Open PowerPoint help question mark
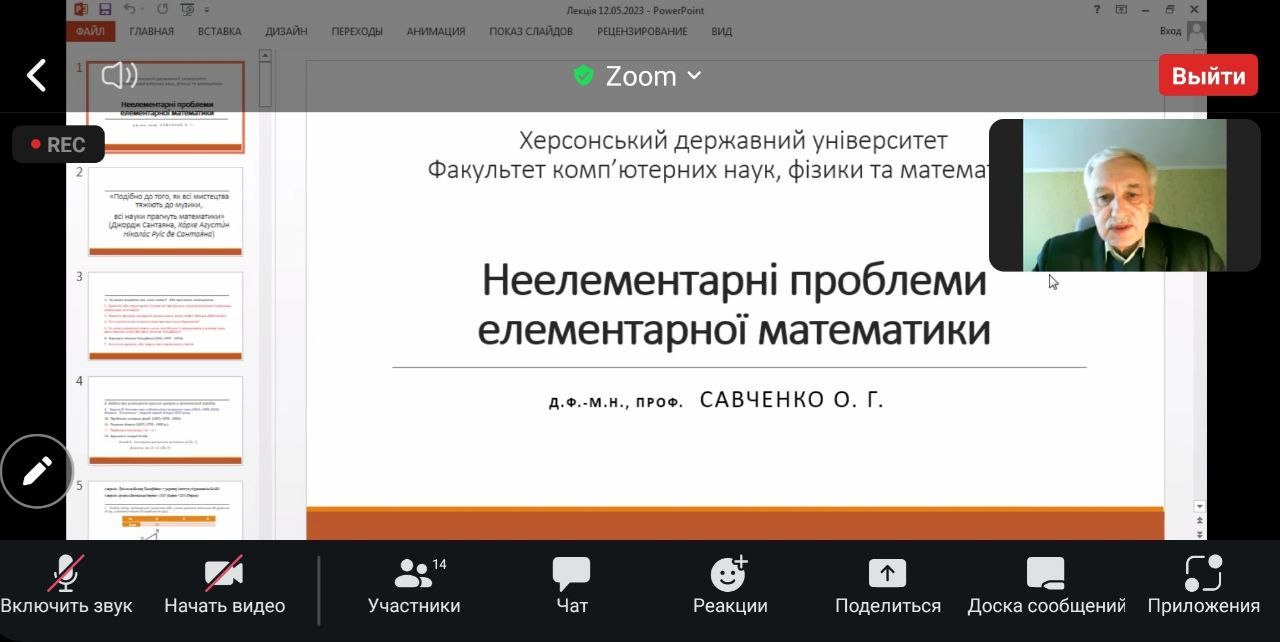The width and height of the screenshot is (1280, 642). (1097, 10)
